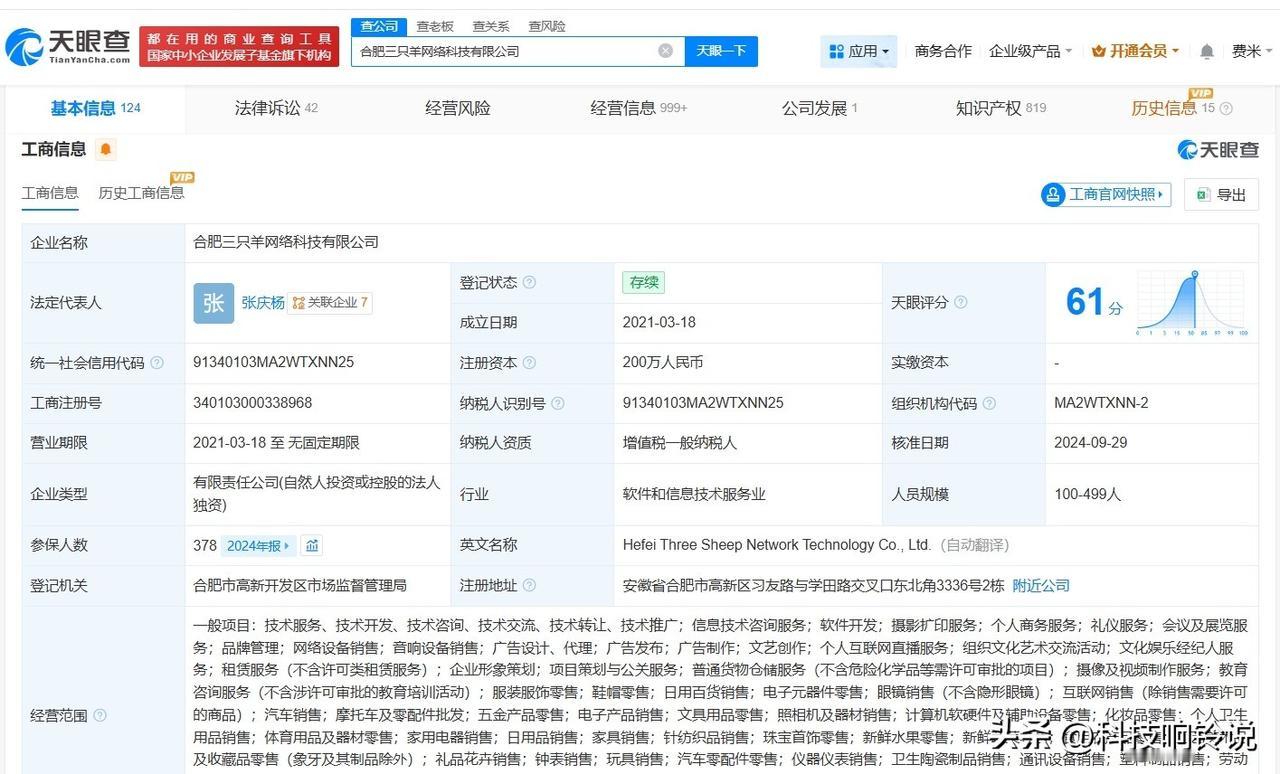Open the 知识产权 tab
The image size is (1280, 774).
pyautogui.click(x=1001, y=108)
